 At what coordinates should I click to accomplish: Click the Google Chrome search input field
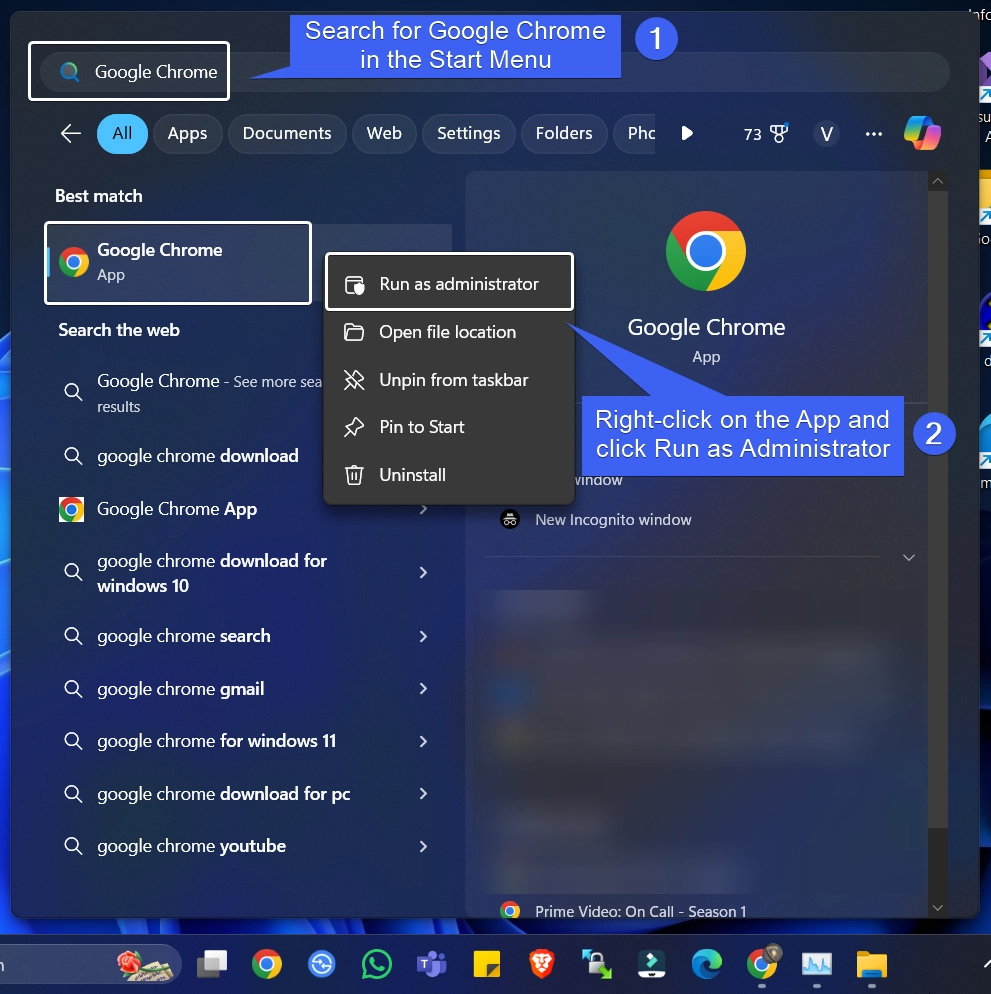pyautogui.click(x=495, y=72)
